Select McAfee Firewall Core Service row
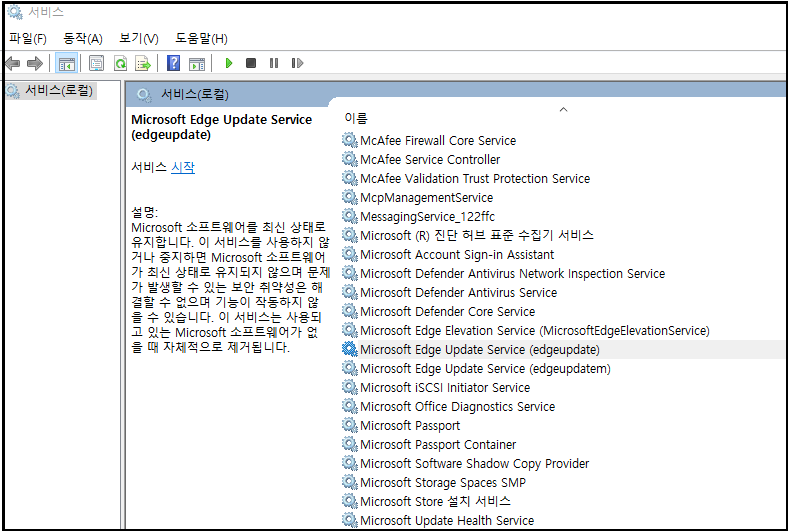 pyautogui.click(x=438, y=141)
